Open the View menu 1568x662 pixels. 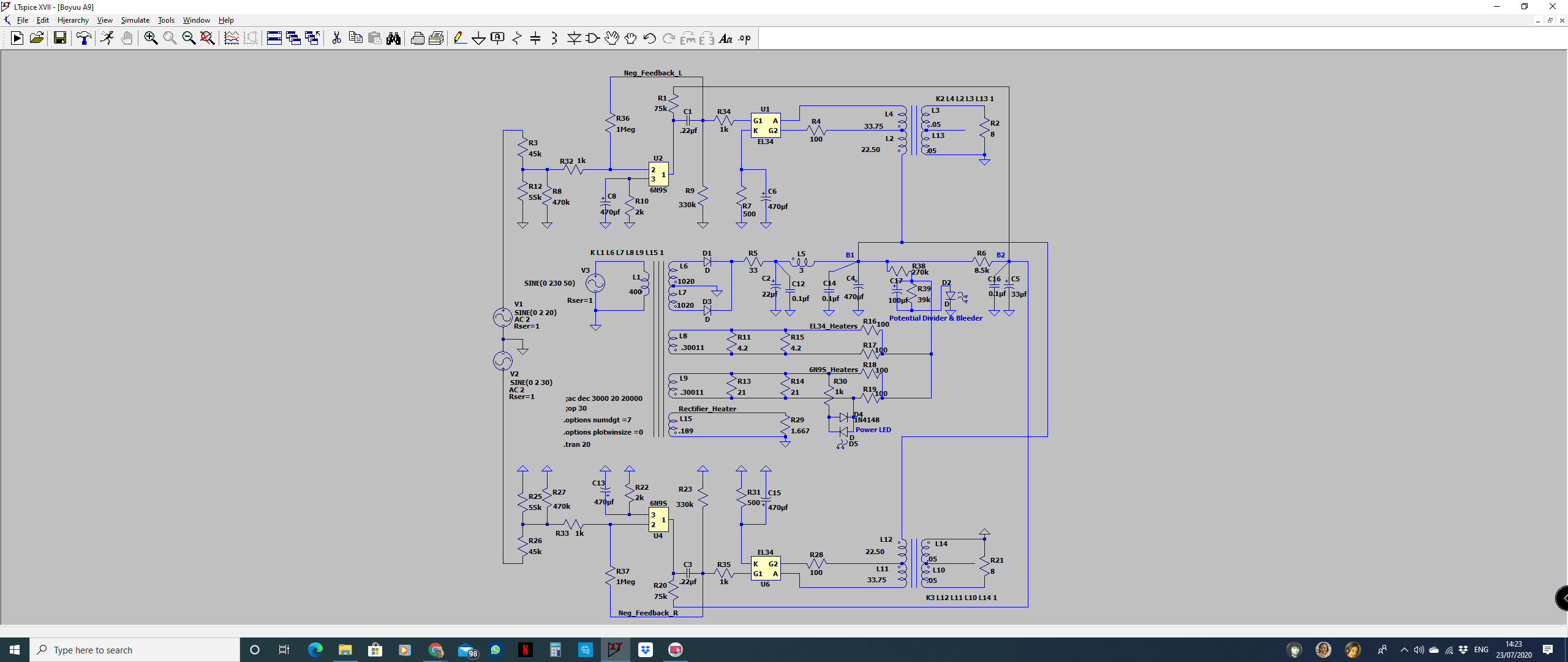tap(105, 20)
